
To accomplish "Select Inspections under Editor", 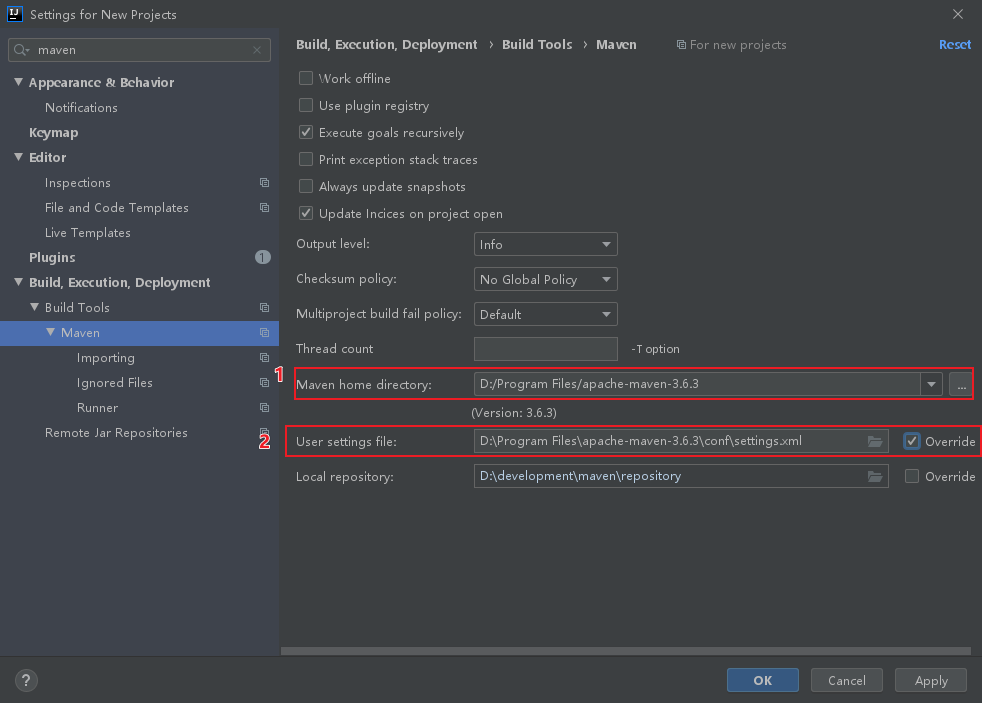I will coord(78,183).
